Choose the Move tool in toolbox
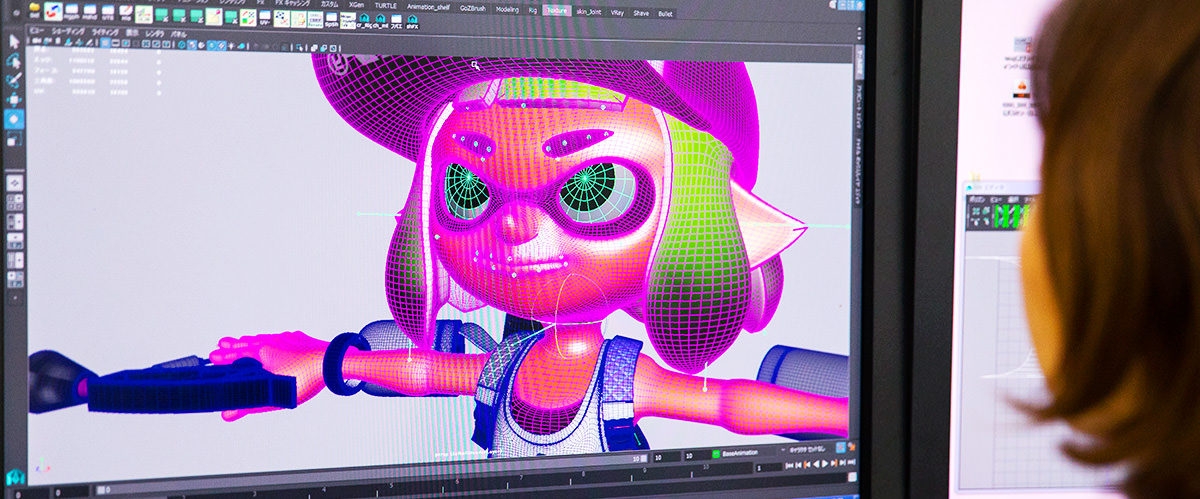The width and height of the screenshot is (1200, 499). [x=14, y=100]
